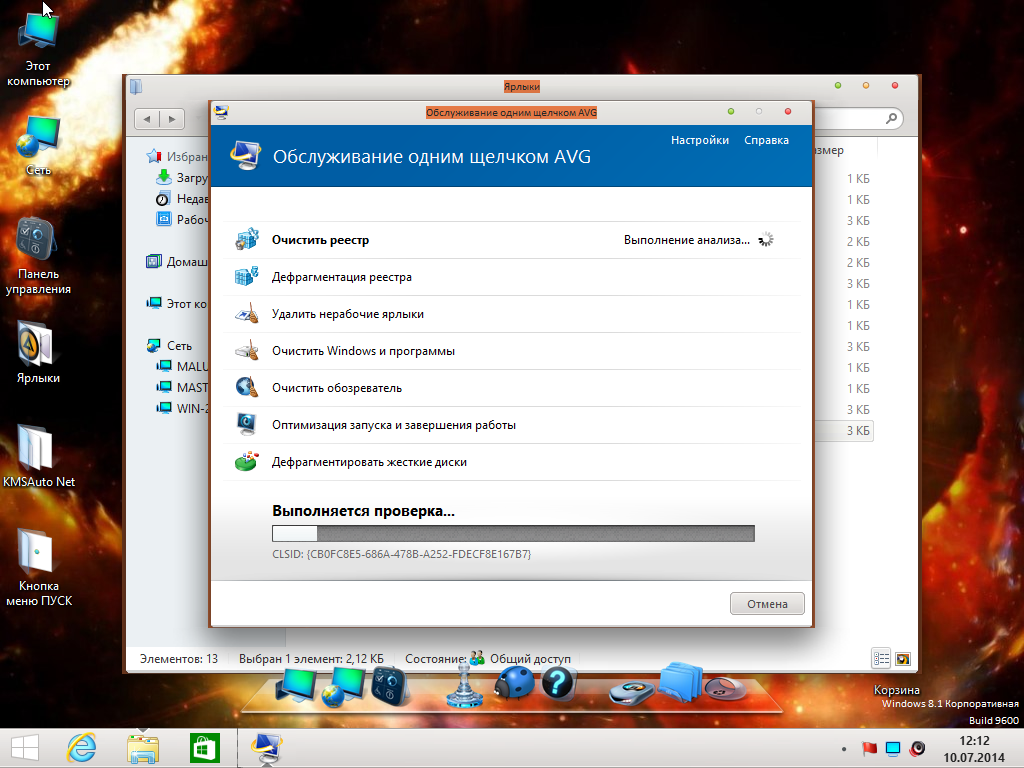Open Настройки in the AVG header
Image resolution: width=1024 pixels, height=768 pixels.
pos(699,140)
